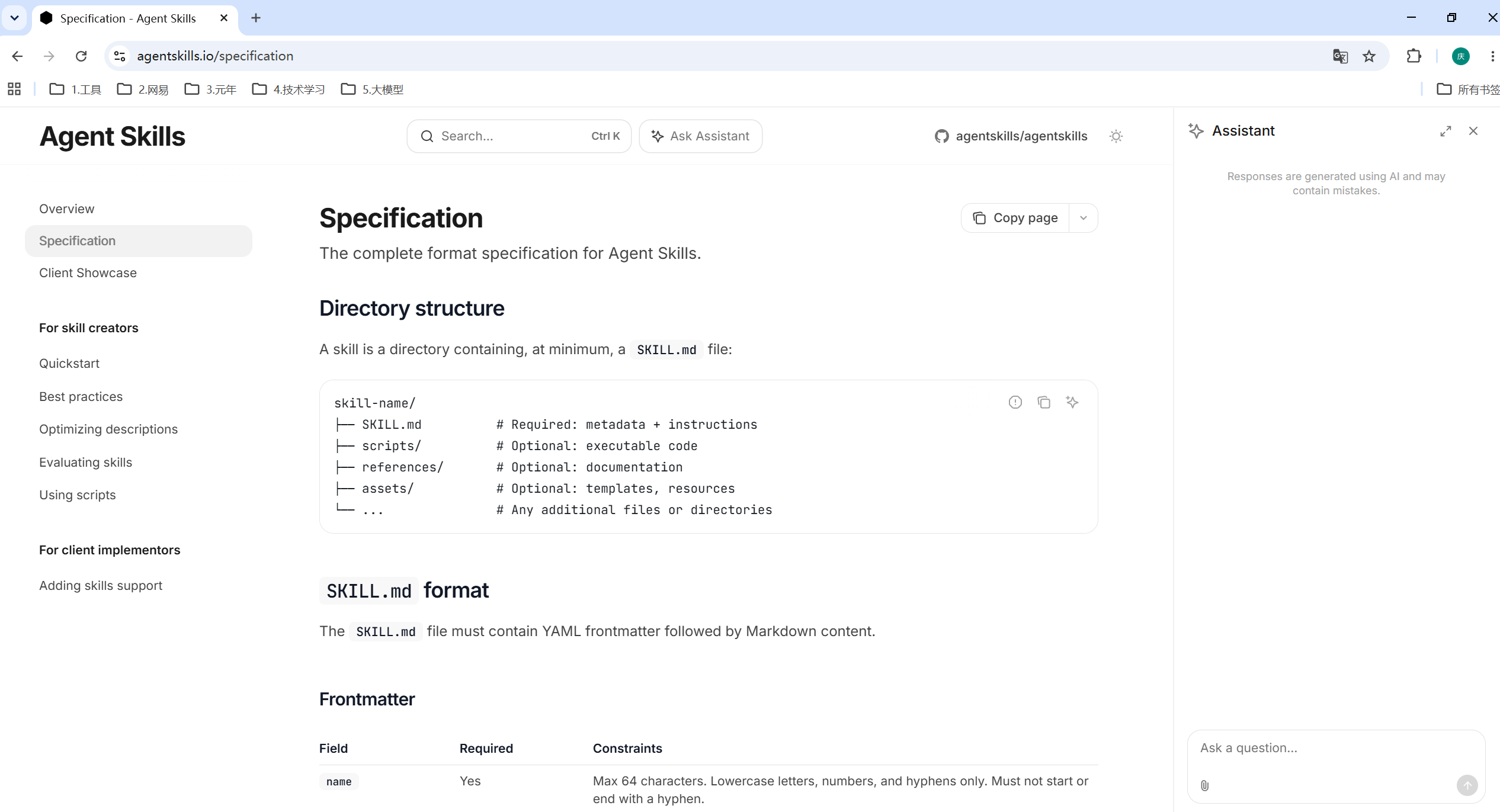
Task: Click the 'name' field cell
Action: tap(339, 782)
